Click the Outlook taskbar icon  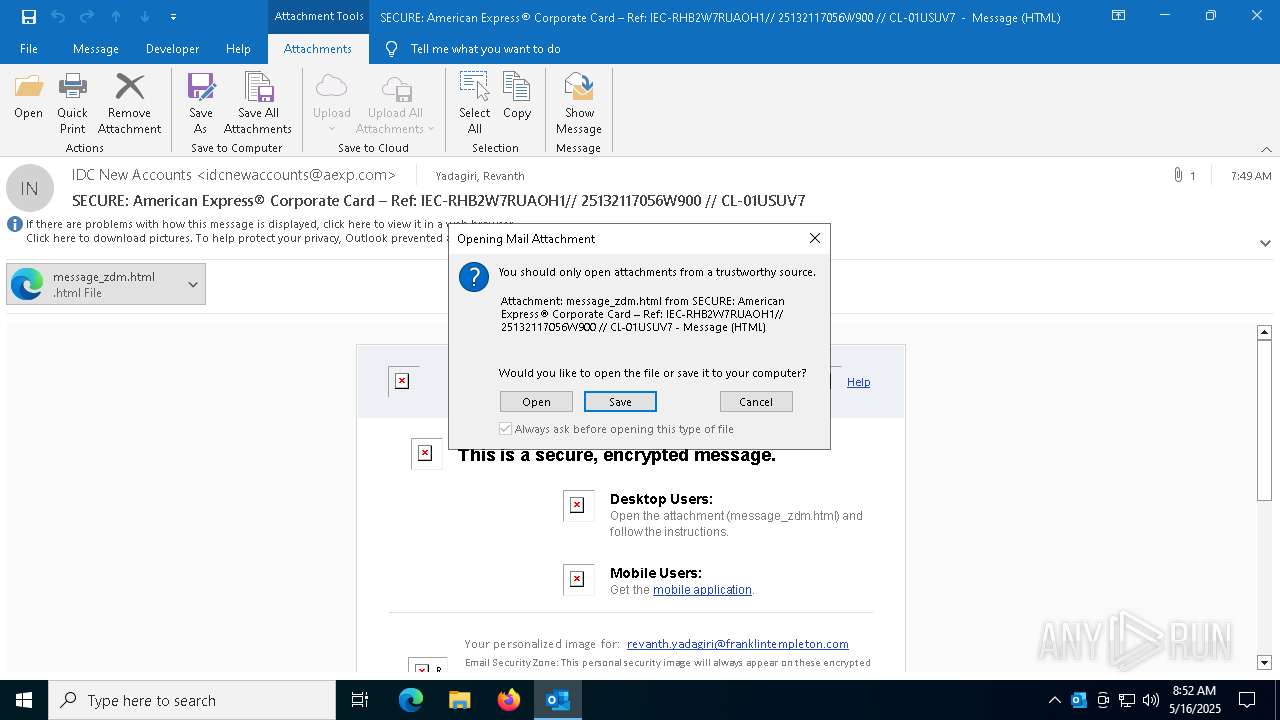(558, 700)
